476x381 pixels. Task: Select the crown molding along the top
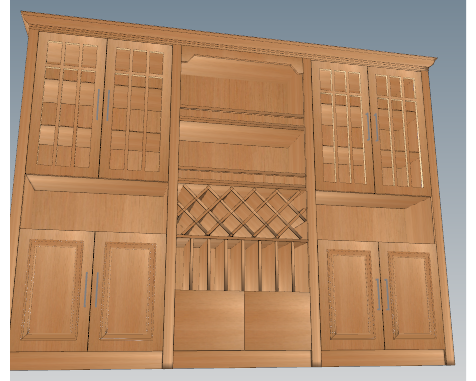pos(230,38)
